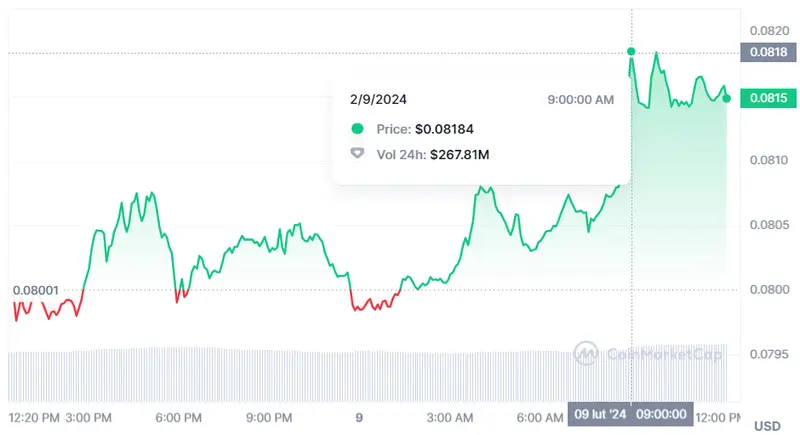Click the CoinMarketCap watermark logo icon
Viewport: 800px width, 435px height.
click(x=585, y=353)
